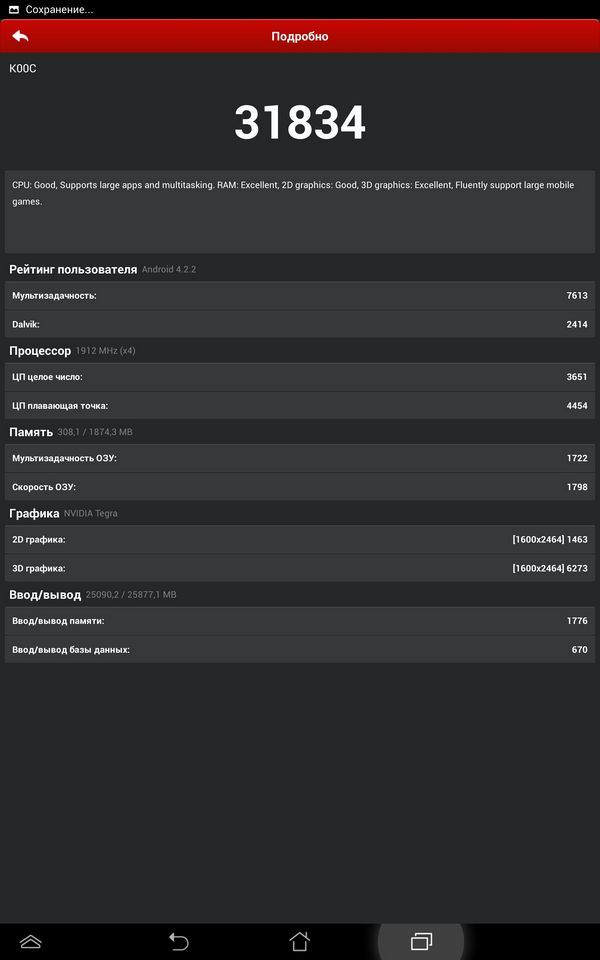Viewport: 600px width, 960px height.
Task: Tap the Ввод/вывод базы данных row
Action: 300,649
